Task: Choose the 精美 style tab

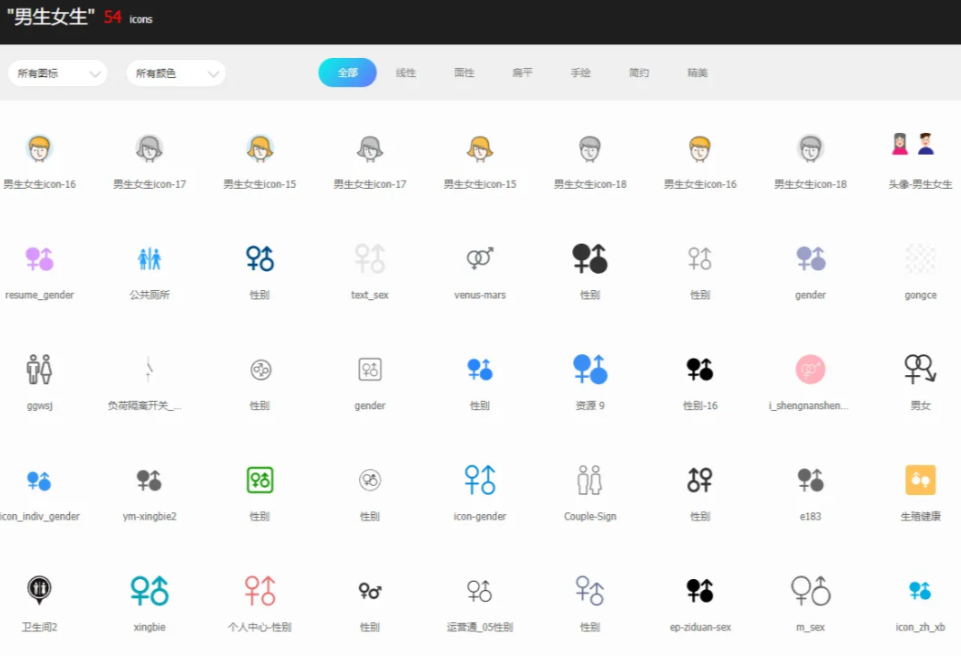Action: click(x=697, y=73)
